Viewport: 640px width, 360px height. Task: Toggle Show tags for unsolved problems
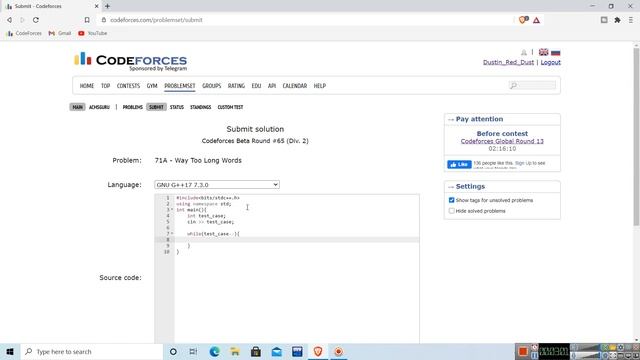click(x=451, y=200)
